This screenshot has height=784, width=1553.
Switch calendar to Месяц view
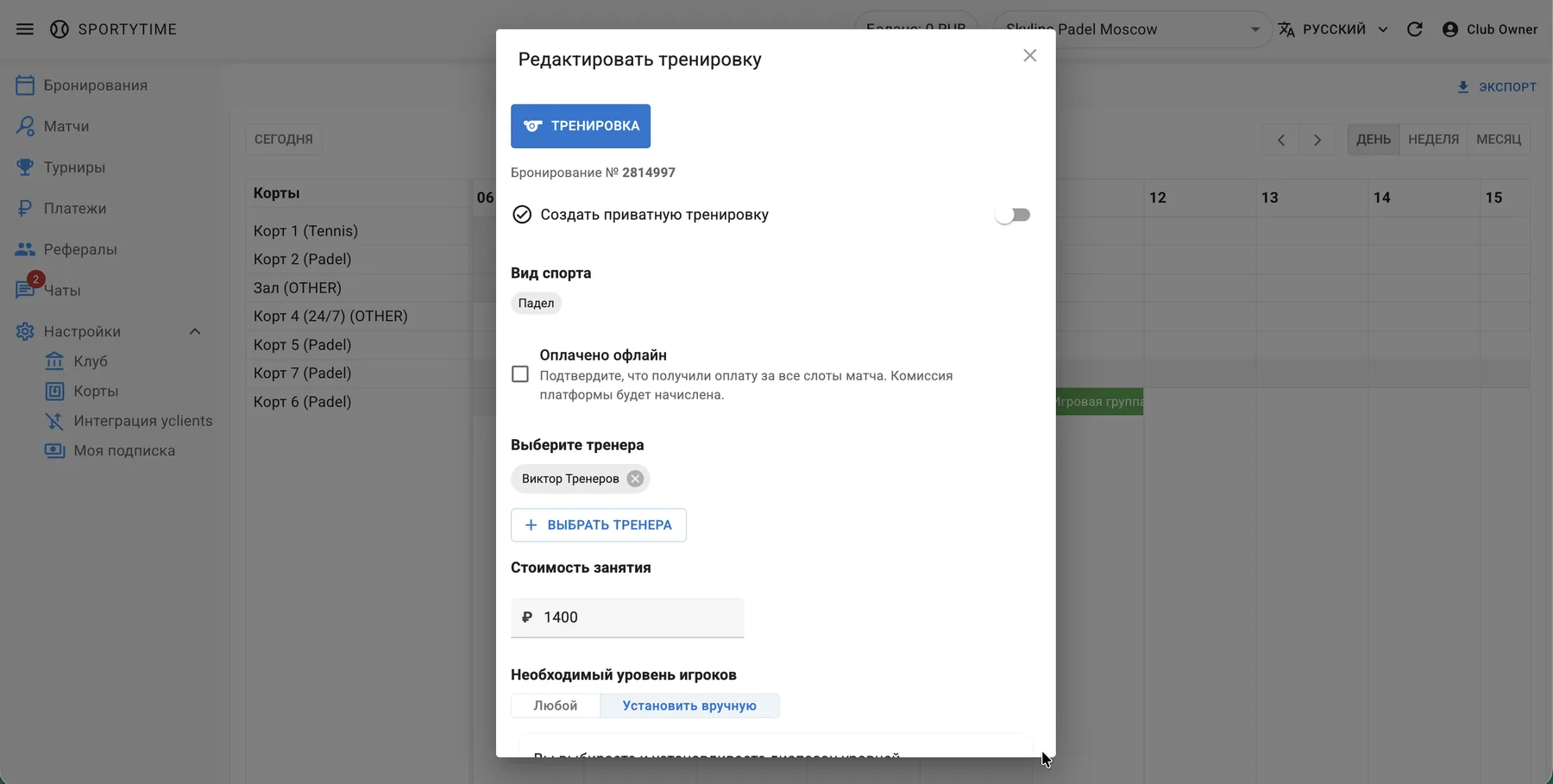[x=1498, y=139]
